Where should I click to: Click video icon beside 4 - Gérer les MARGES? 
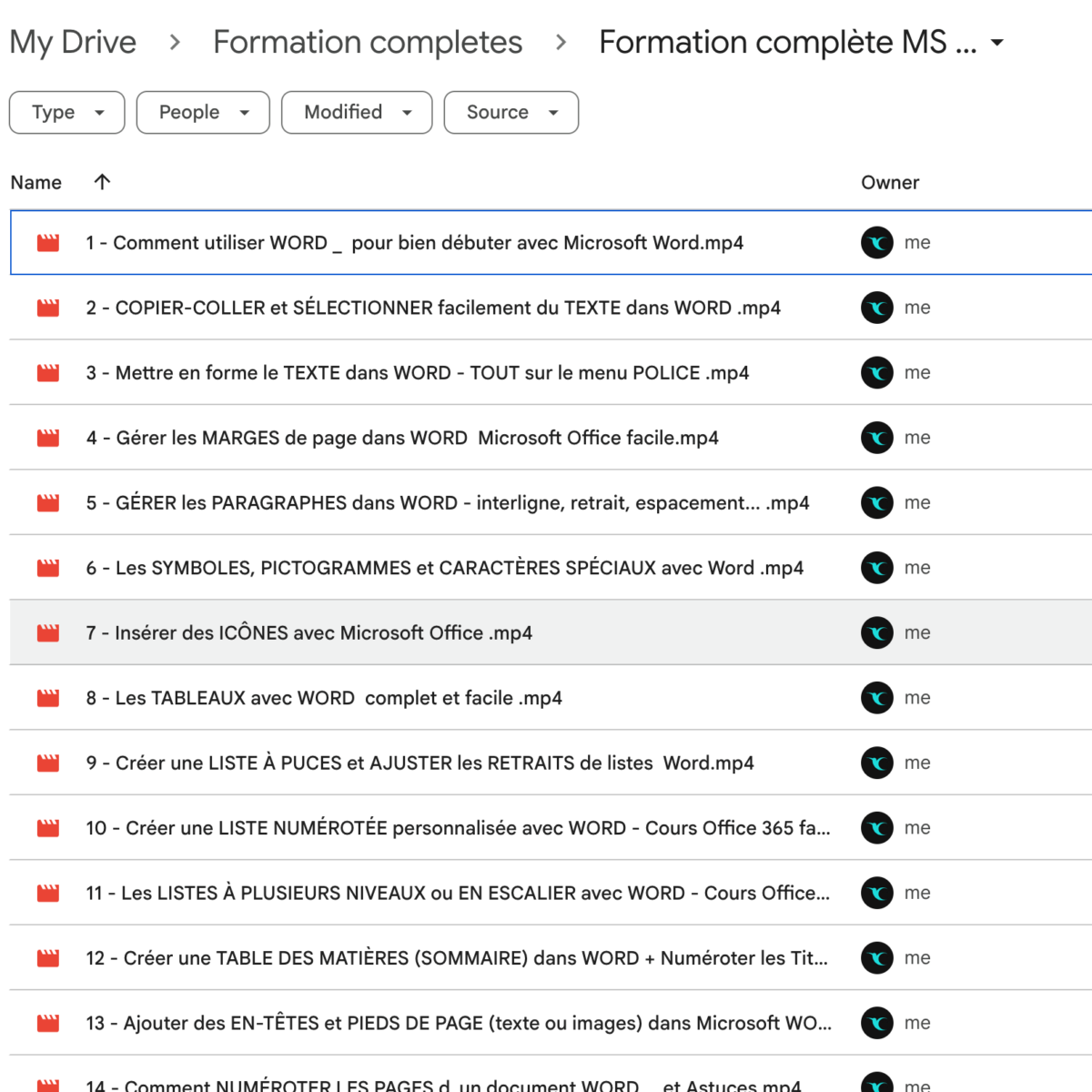pos(48,438)
